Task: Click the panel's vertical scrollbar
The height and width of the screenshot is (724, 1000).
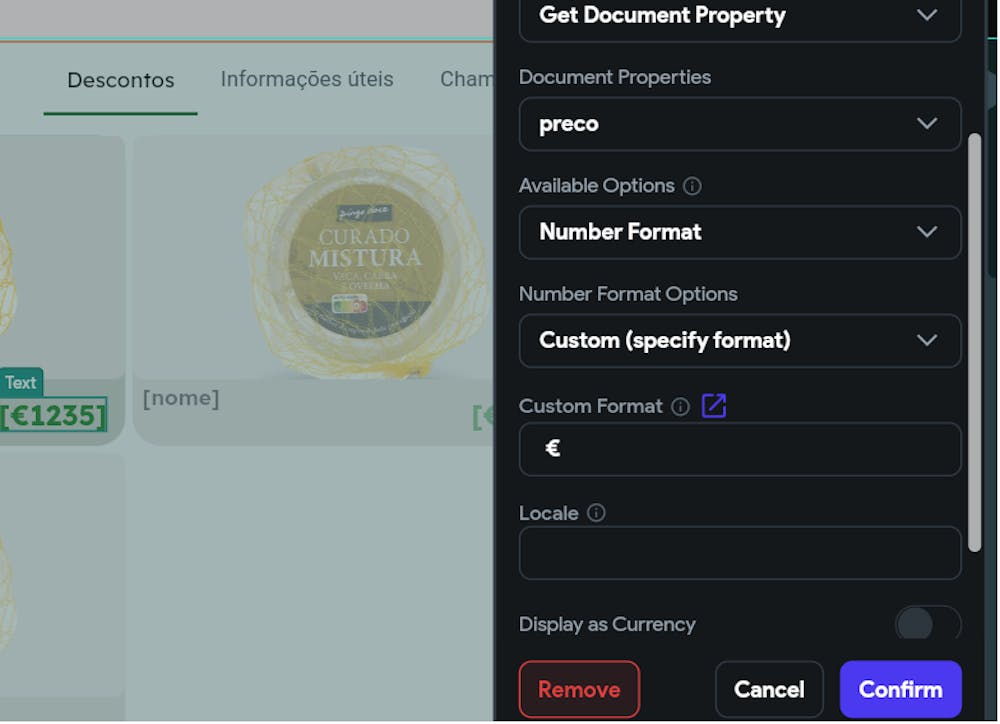Action: tap(975, 340)
